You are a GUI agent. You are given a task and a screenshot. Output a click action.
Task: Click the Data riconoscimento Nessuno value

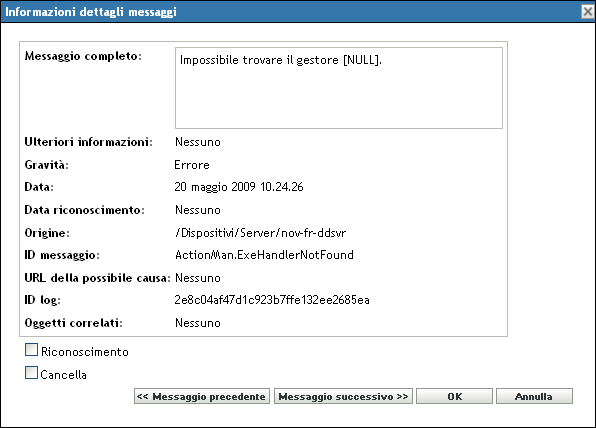coord(198,210)
